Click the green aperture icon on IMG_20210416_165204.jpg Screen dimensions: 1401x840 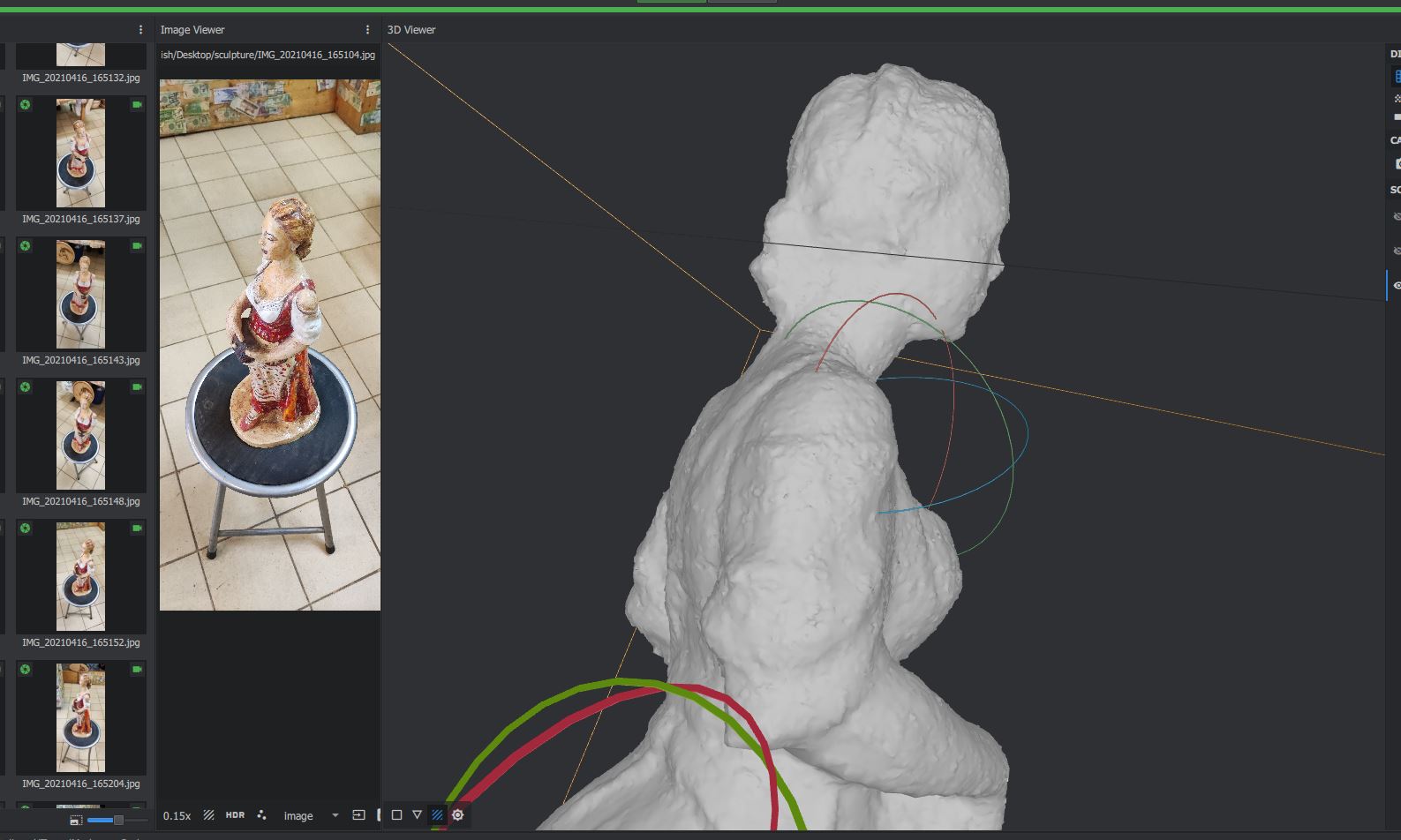pos(26,669)
